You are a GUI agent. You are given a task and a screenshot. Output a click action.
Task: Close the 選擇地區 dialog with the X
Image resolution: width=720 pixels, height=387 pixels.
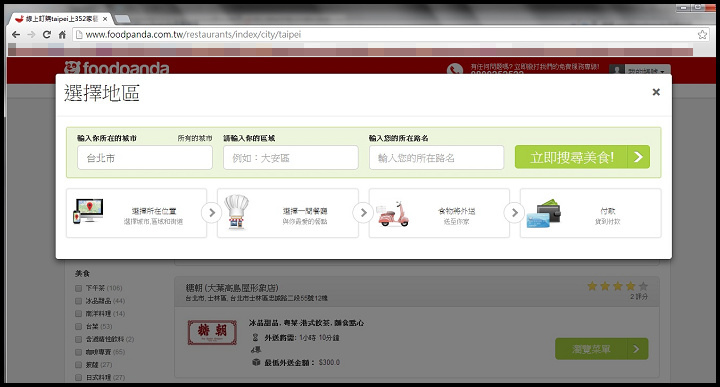coord(656,92)
